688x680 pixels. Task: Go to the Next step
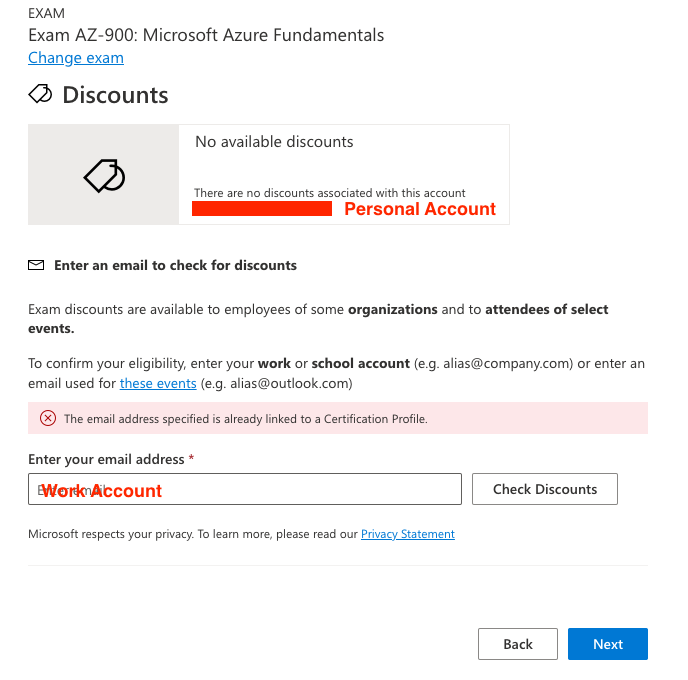click(x=607, y=644)
